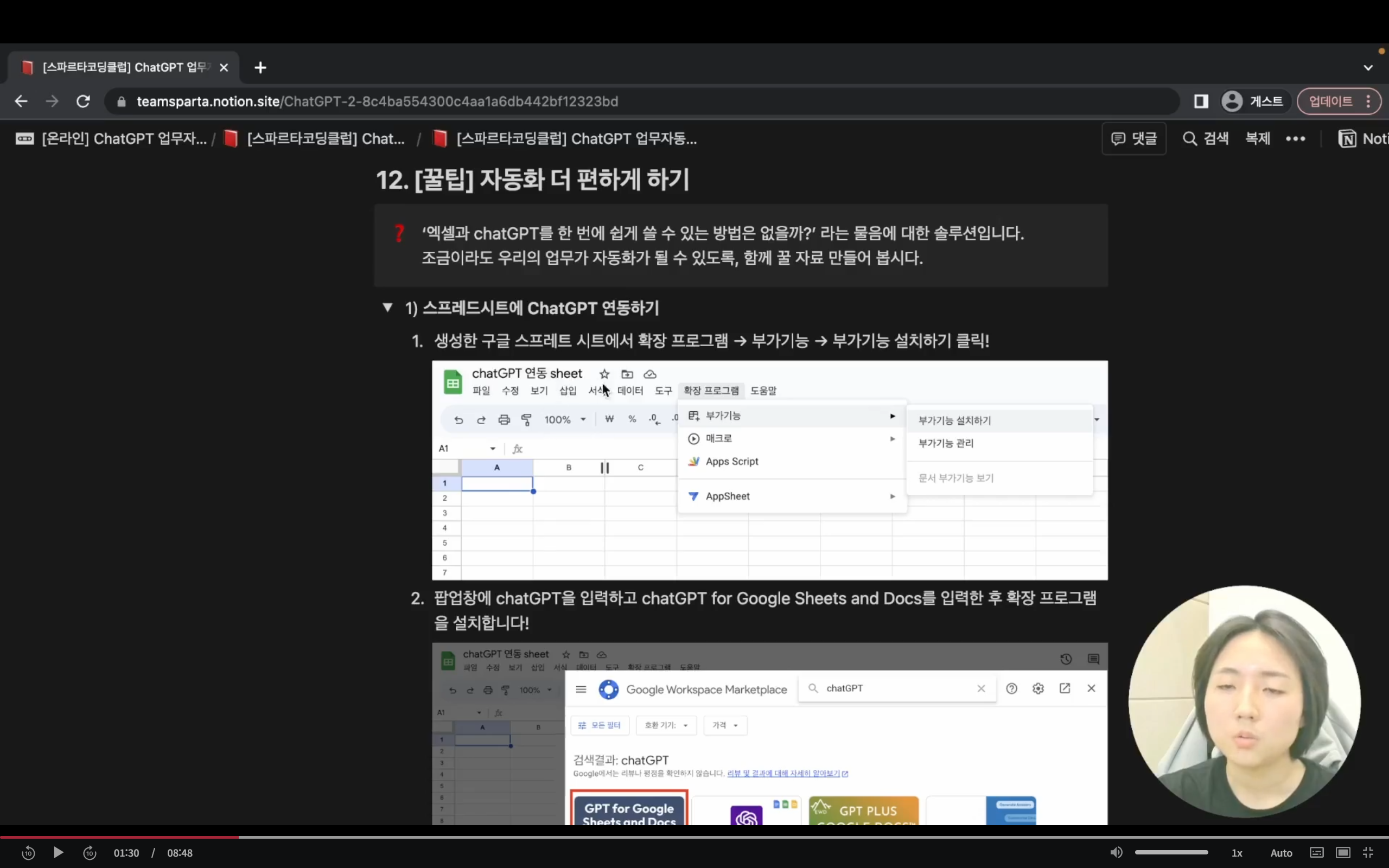
Task: Open the middle [스파르타코딩클럽] Chat... breadcrumb
Action: [315, 138]
